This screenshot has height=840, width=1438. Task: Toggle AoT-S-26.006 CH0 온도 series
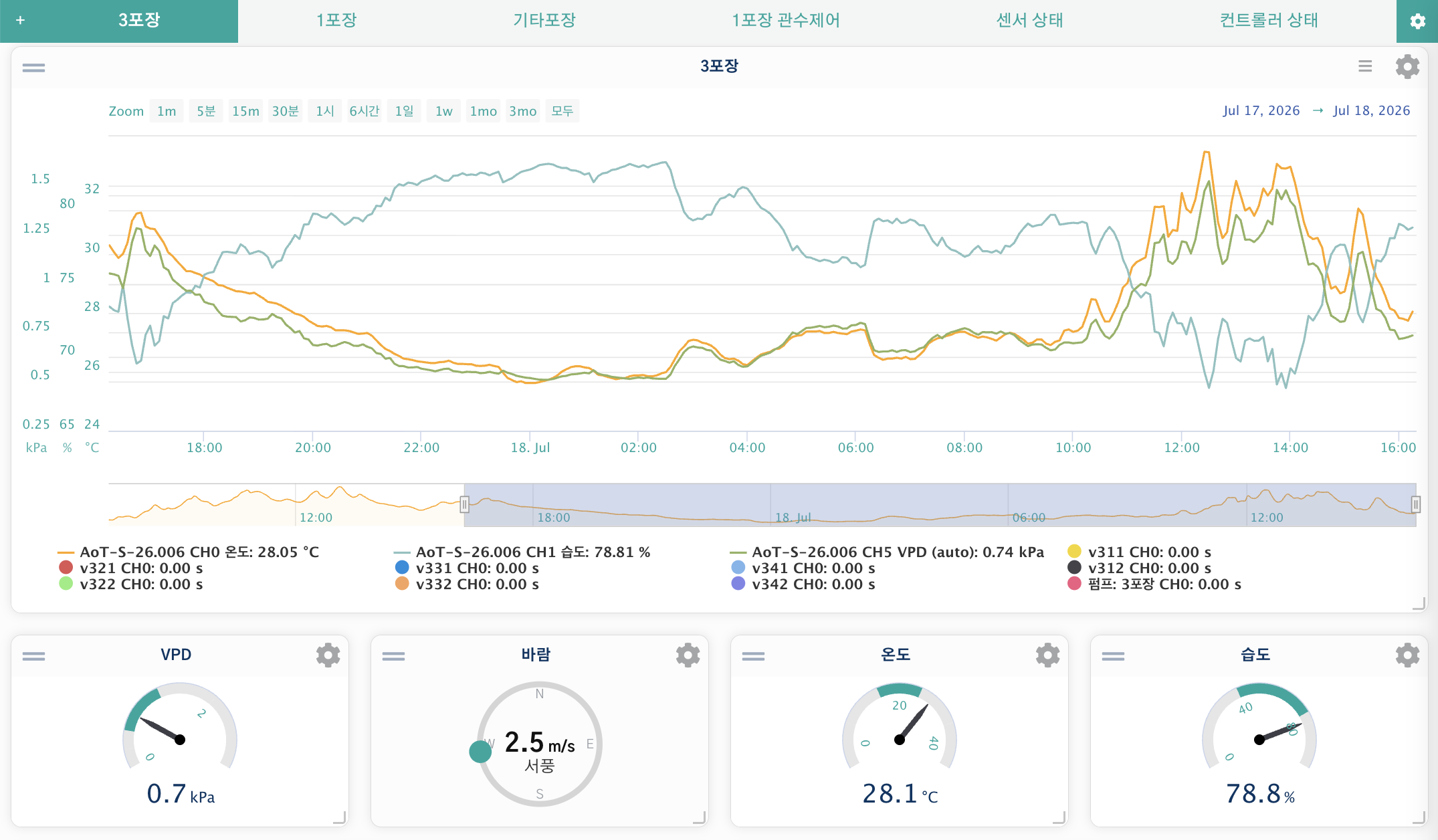(x=188, y=552)
